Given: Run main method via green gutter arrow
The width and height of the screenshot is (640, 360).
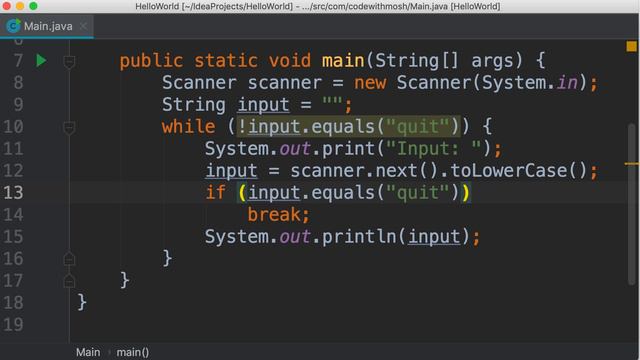Looking at the screenshot, I should point(41,60).
